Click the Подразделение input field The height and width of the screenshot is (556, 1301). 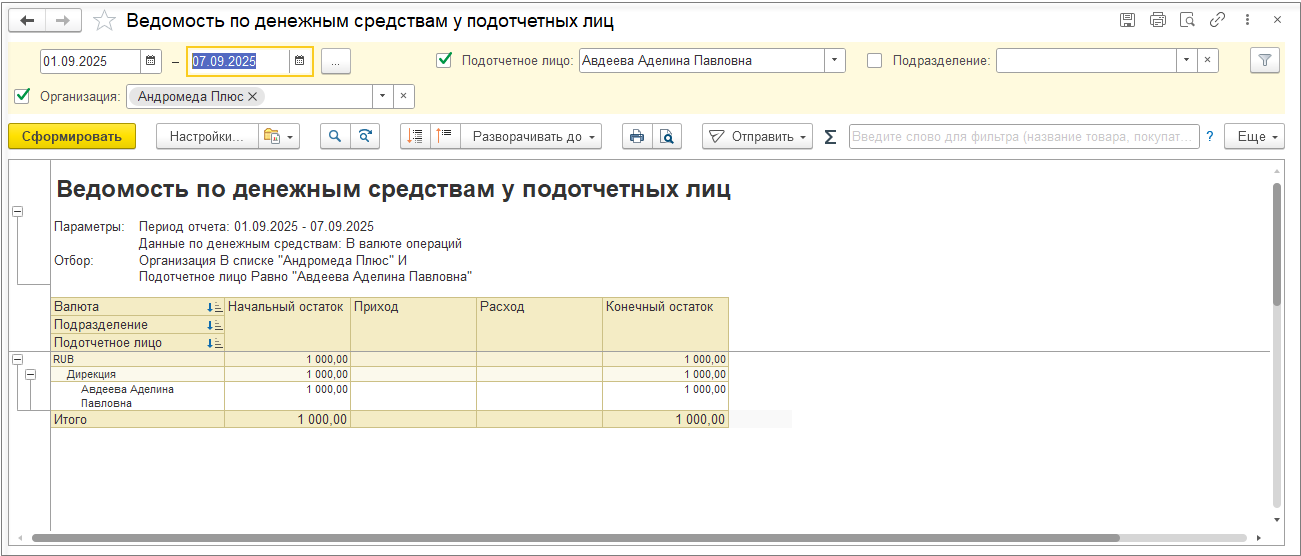pos(1085,61)
